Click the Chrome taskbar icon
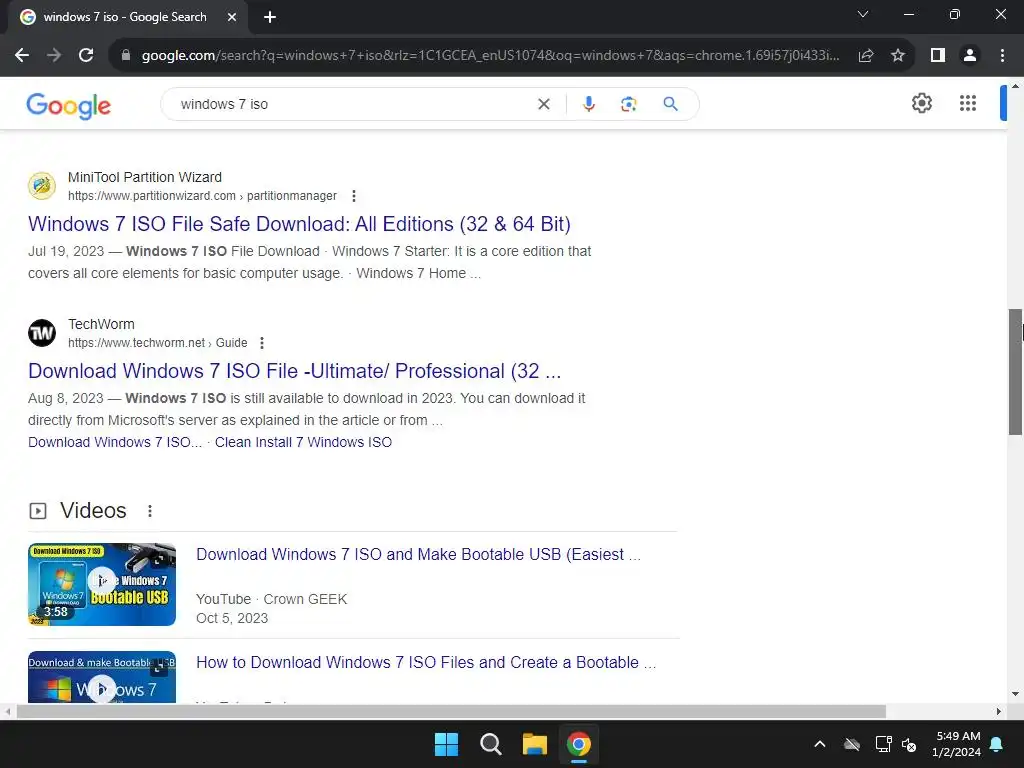The width and height of the screenshot is (1024, 768). coord(579,744)
